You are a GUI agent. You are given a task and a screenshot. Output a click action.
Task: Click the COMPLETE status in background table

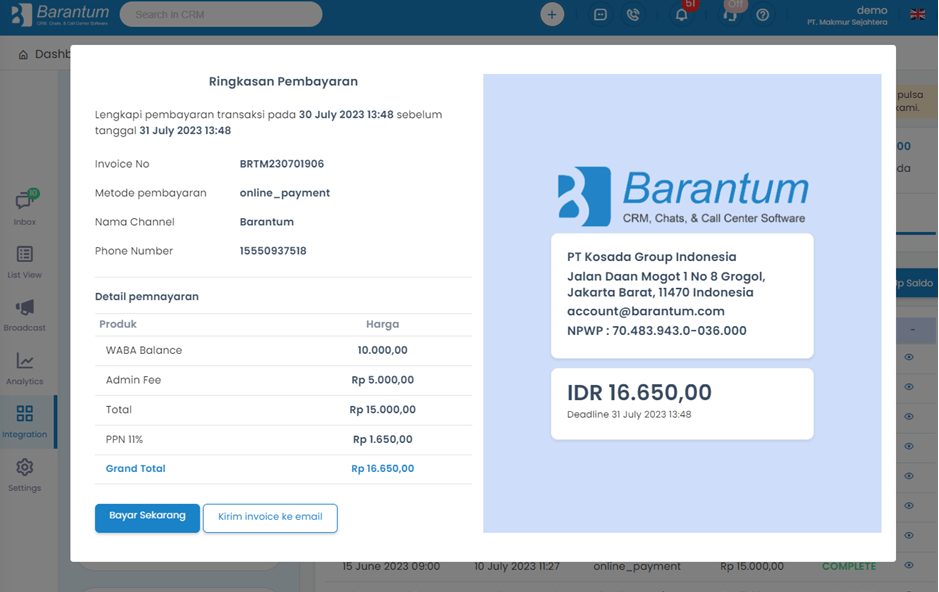[x=849, y=566]
